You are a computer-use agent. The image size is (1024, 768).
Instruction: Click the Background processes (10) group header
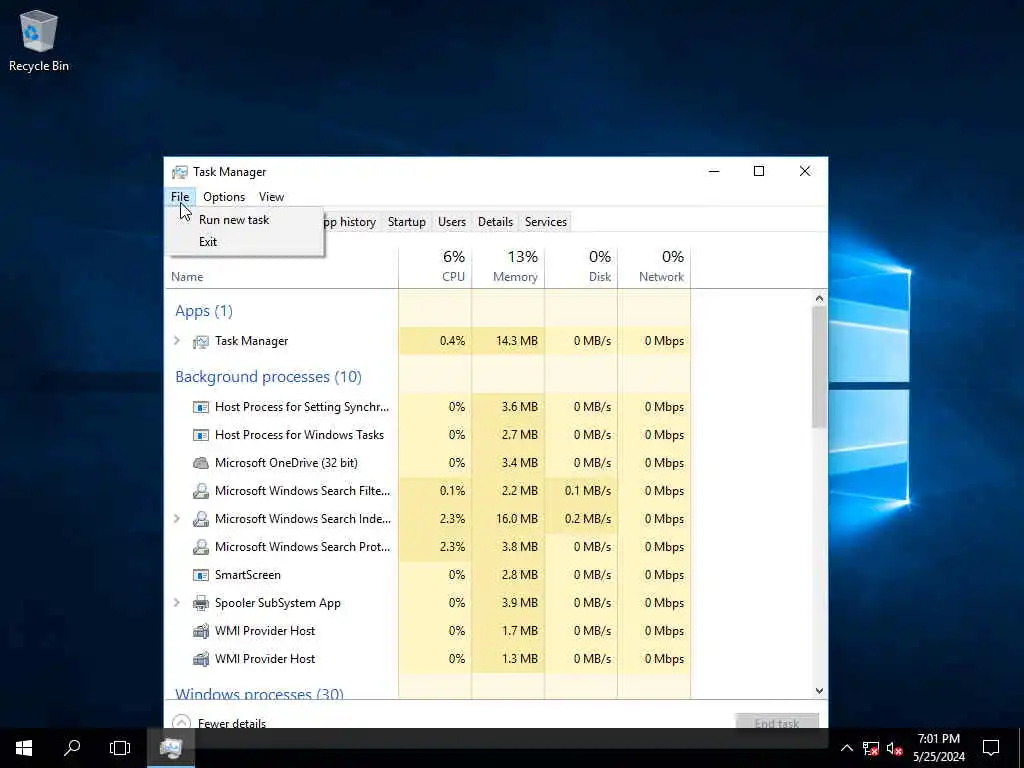tap(268, 377)
